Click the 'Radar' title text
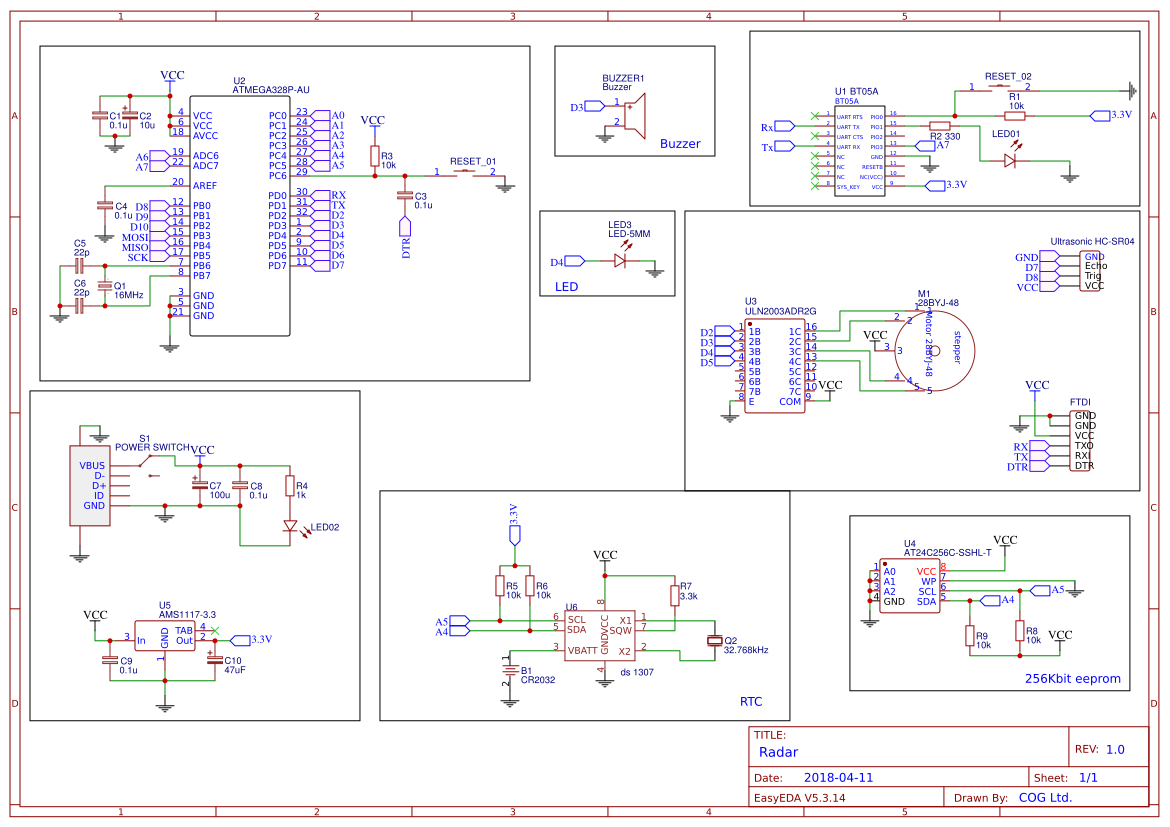Viewport: 1170px width, 827px height. point(778,752)
